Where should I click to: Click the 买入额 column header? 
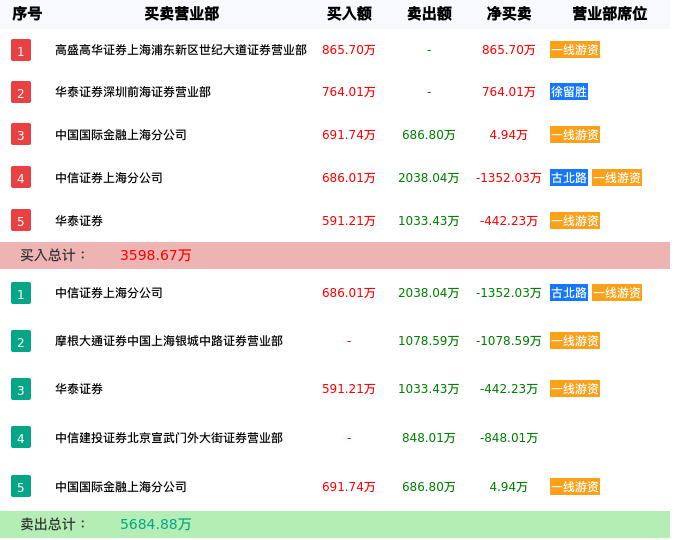(349, 14)
